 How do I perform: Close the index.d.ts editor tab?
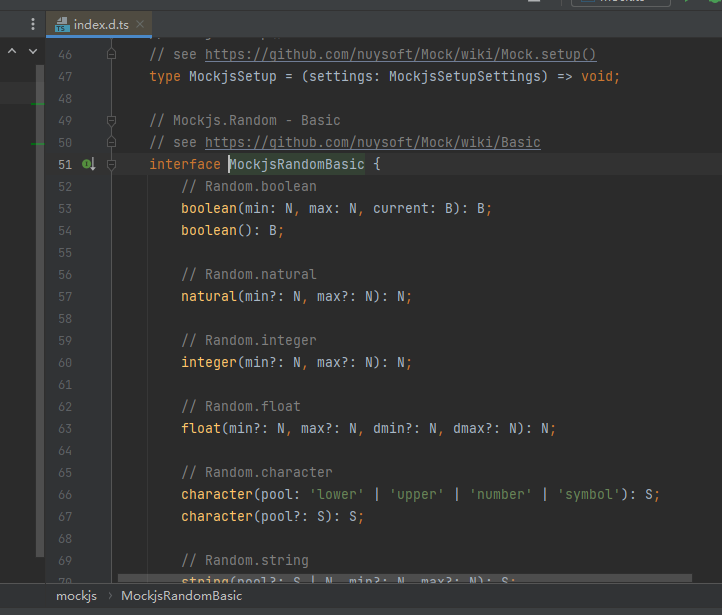click(139, 23)
